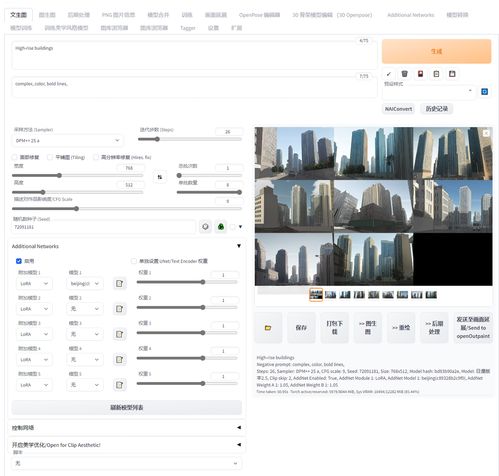Click the trash can clear prompt icon

(x=404, y=74)
